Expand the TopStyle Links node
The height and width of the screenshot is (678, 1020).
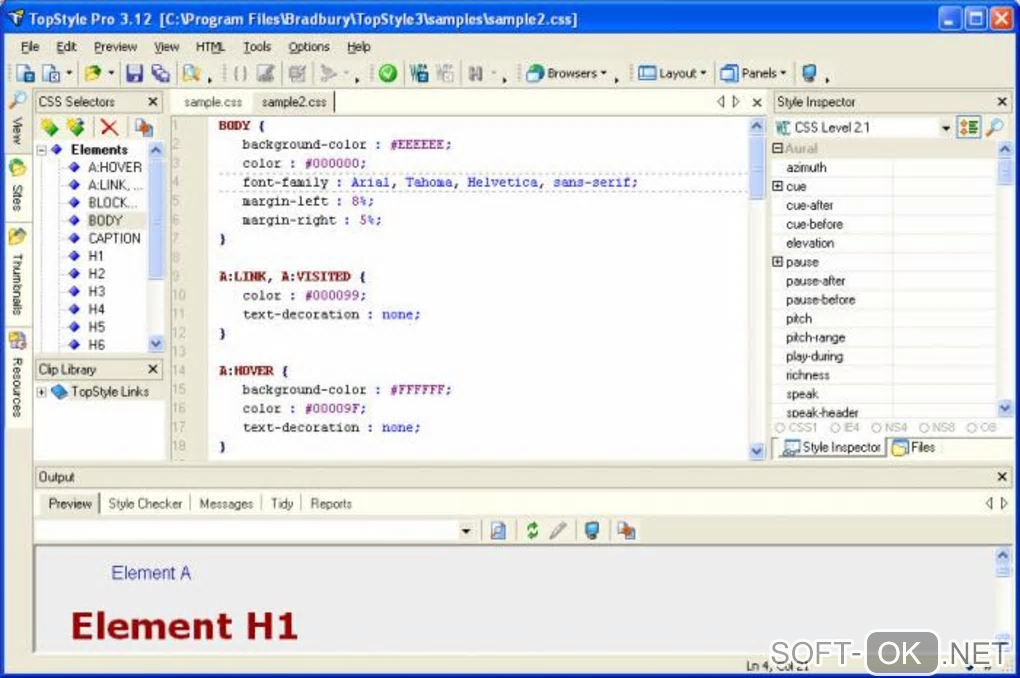point(42,392)
